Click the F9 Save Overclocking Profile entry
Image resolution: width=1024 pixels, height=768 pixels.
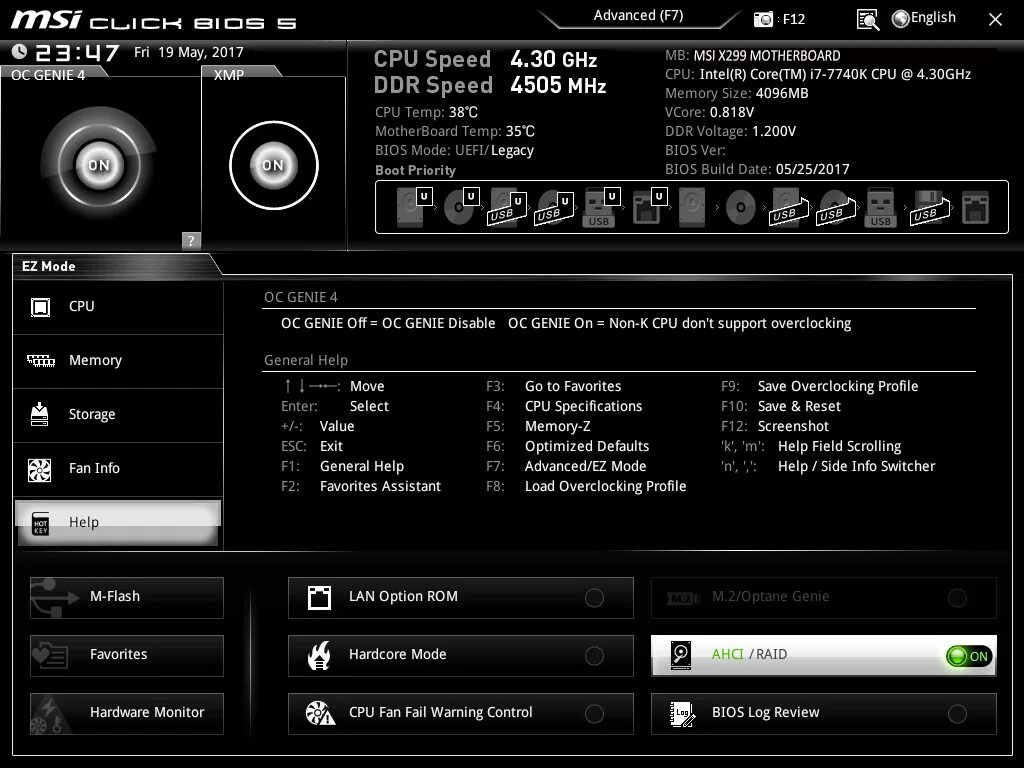point(819,386)
